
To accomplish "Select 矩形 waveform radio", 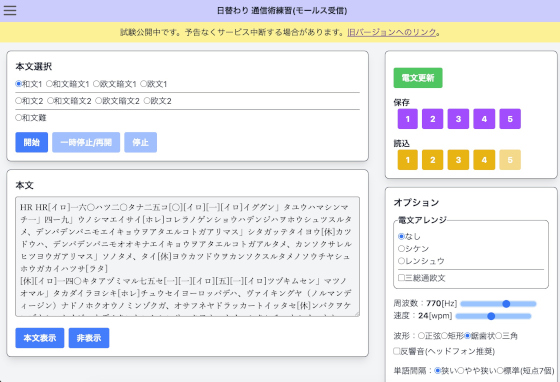I will [x=444, y=336].
